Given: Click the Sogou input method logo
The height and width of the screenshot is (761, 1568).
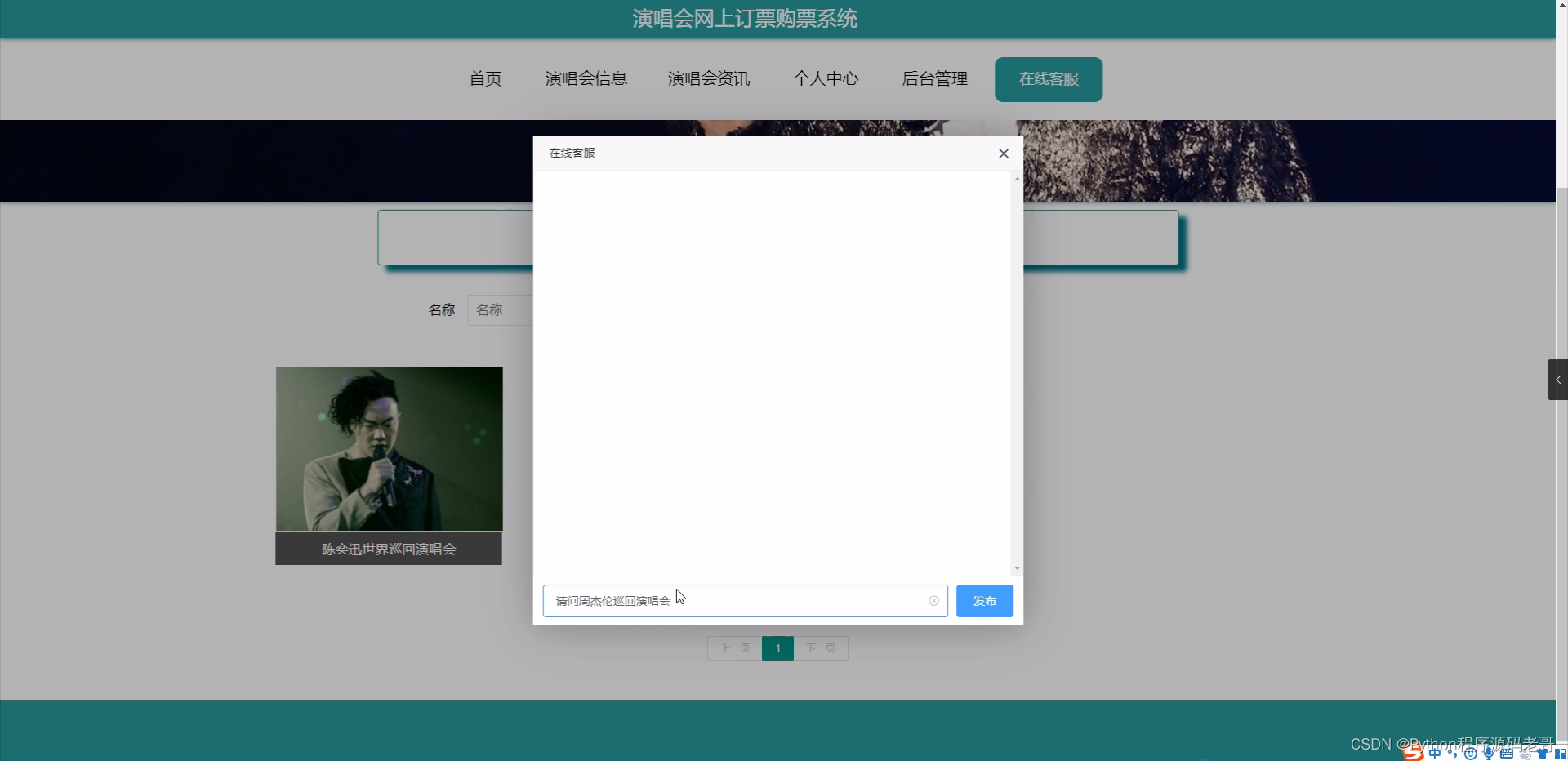Looking at the screenshot, I should click(x=1414, y=751).
